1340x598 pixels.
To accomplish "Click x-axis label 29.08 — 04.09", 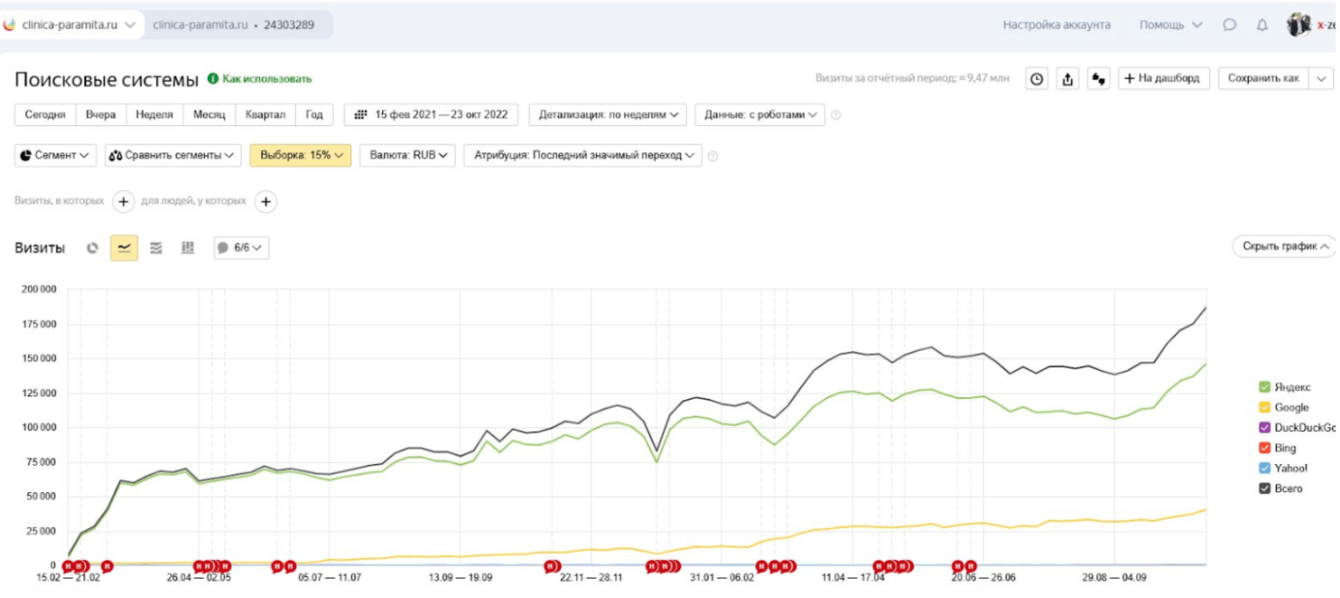I will tap(1114, 578).
